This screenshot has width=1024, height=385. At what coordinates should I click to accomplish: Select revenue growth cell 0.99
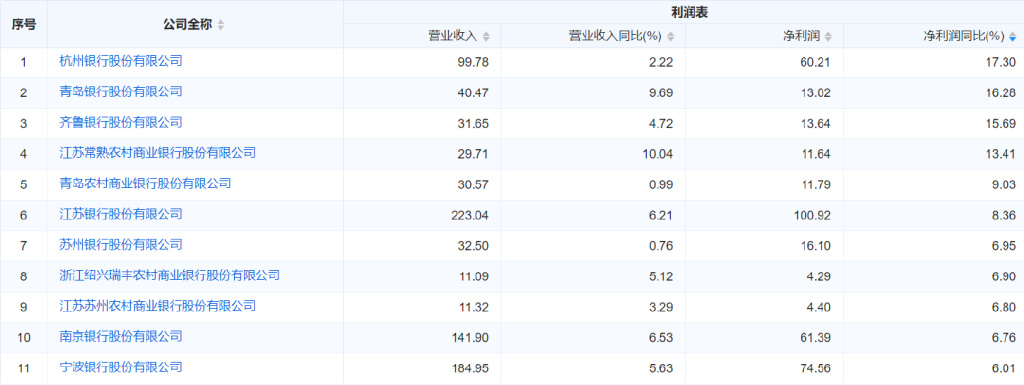[662, 185]
